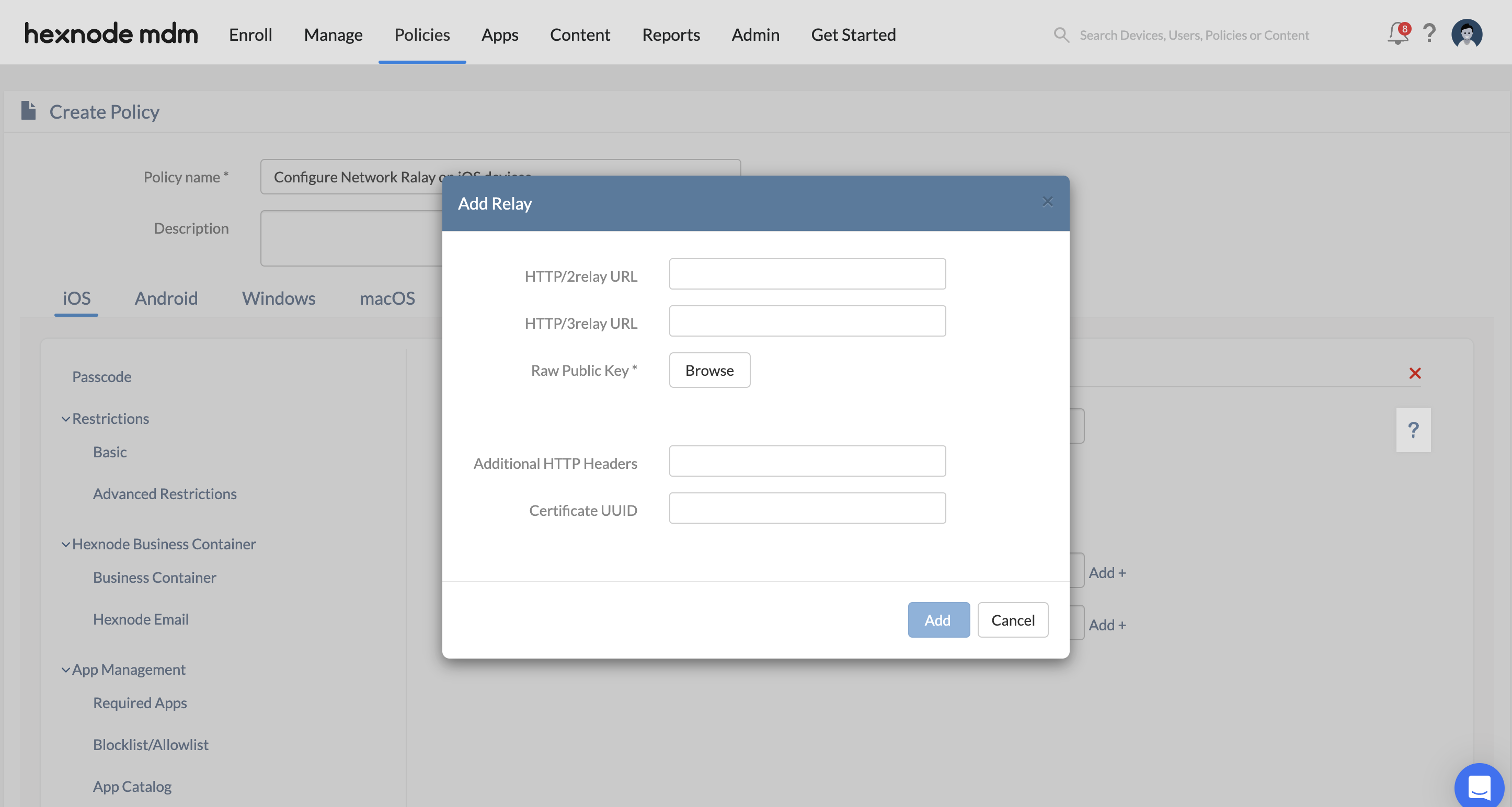
Task: Open the Get Started menu
Action: [x=853, y=34]
